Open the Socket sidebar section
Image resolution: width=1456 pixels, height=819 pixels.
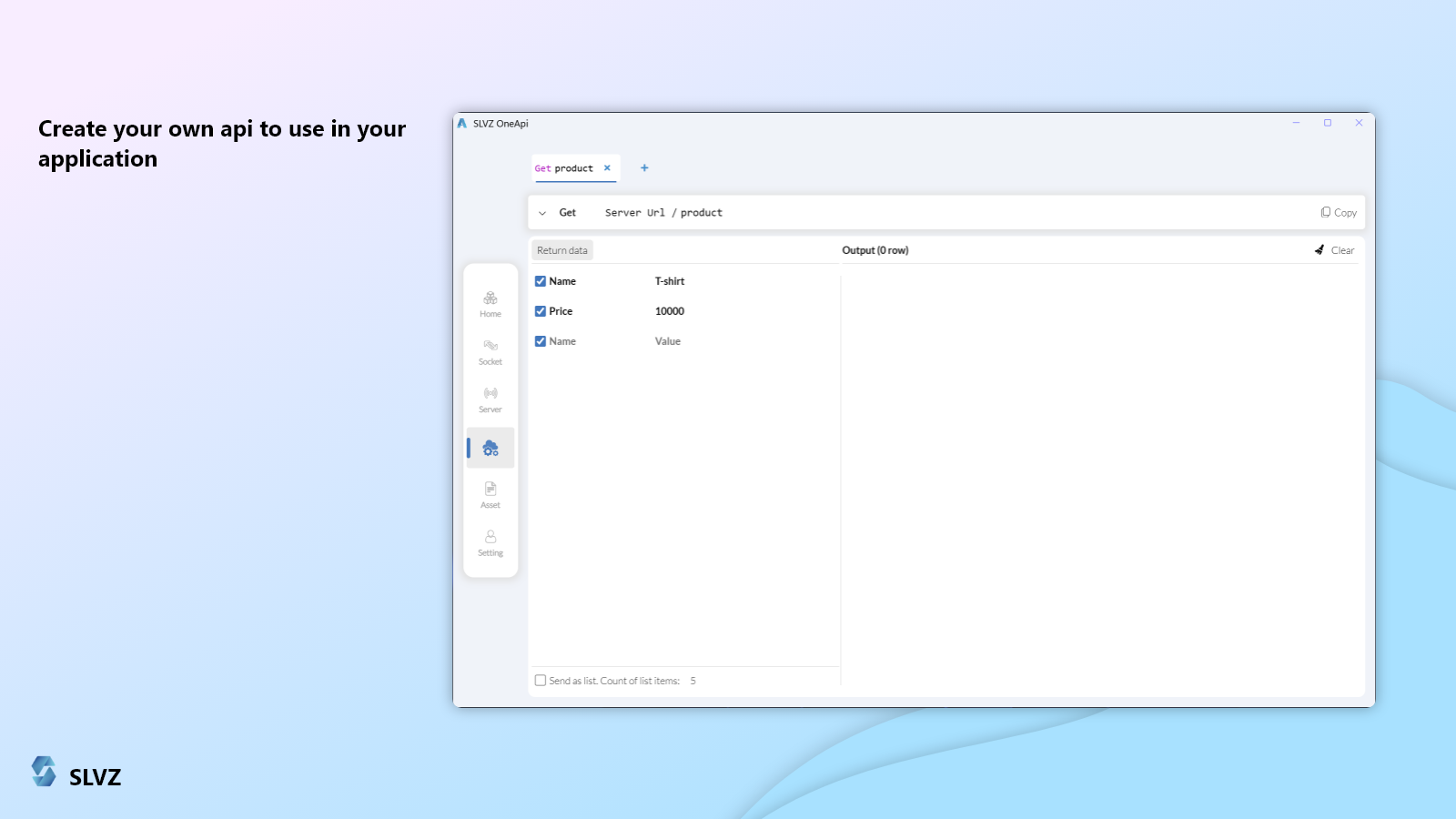(490, 352)
